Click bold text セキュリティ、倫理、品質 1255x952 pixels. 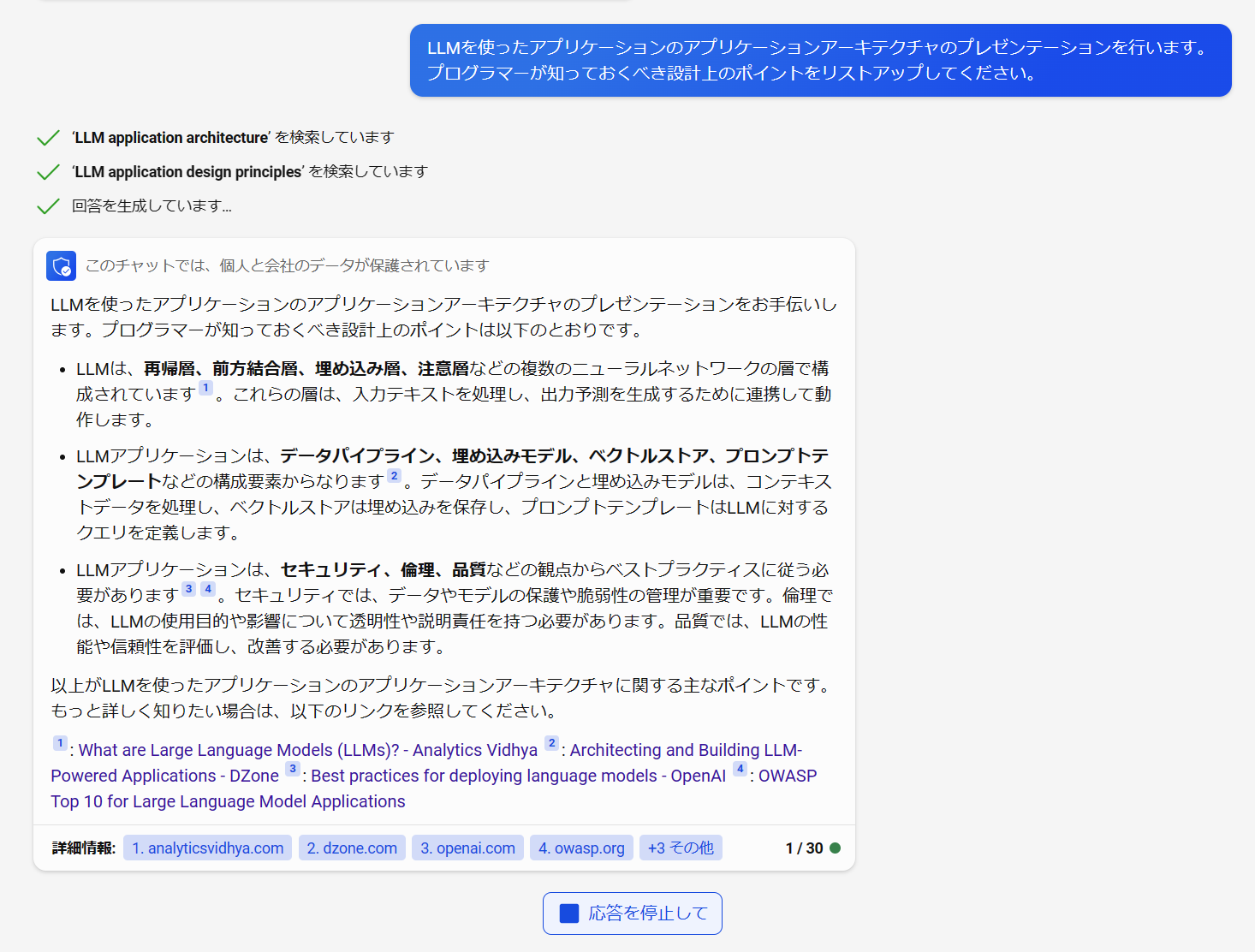(384, 570)
